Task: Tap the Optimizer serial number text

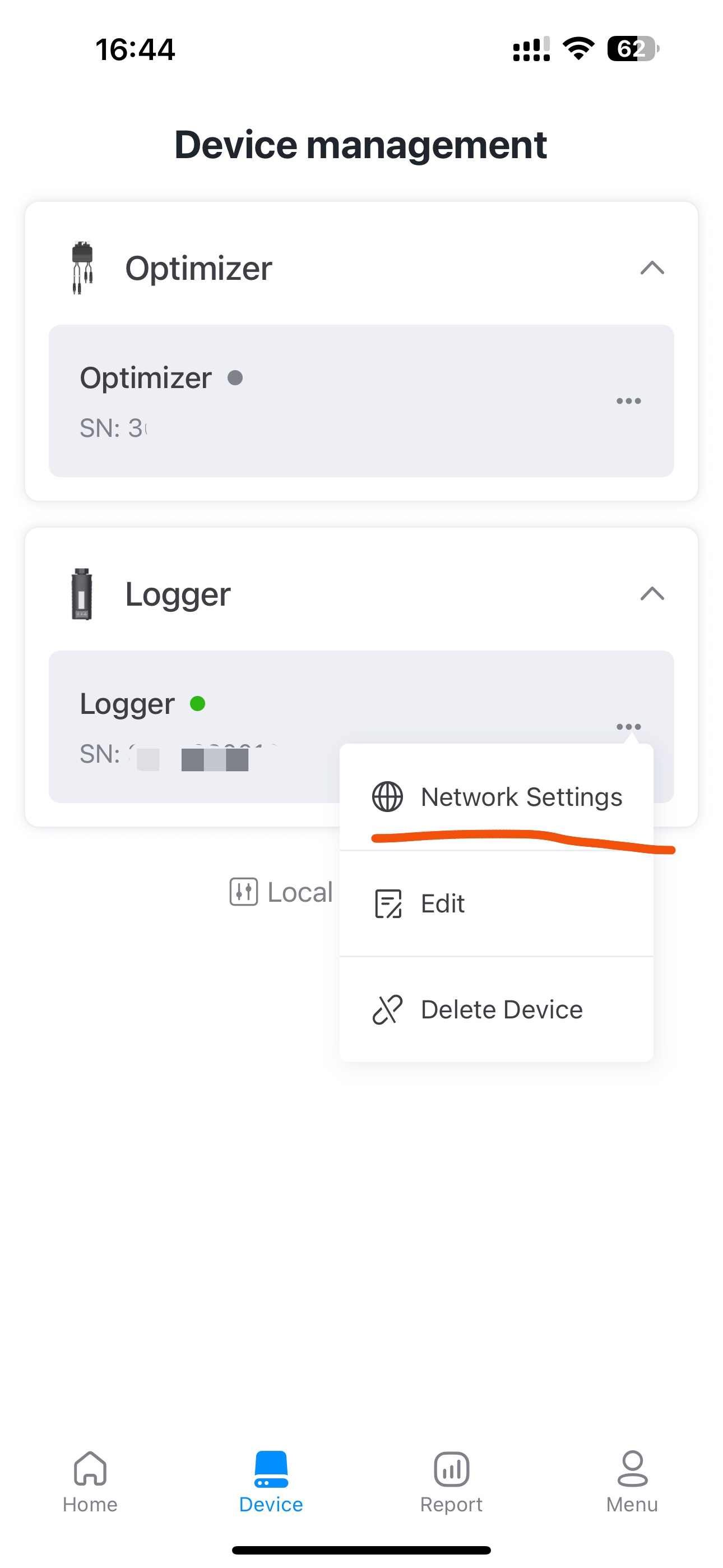Action: (x=114, y=428)
